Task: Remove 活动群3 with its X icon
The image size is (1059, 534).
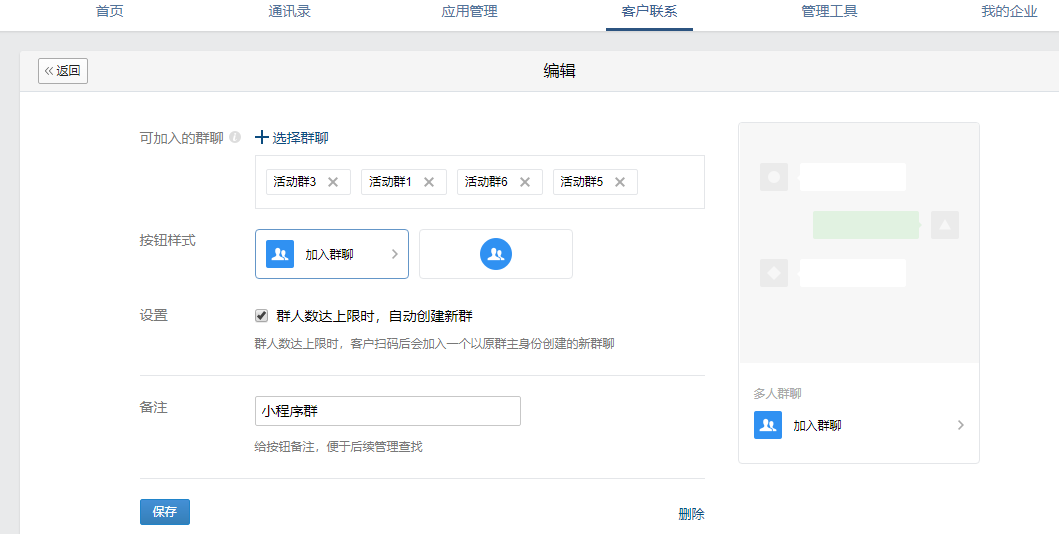Action: pos(332,182)
